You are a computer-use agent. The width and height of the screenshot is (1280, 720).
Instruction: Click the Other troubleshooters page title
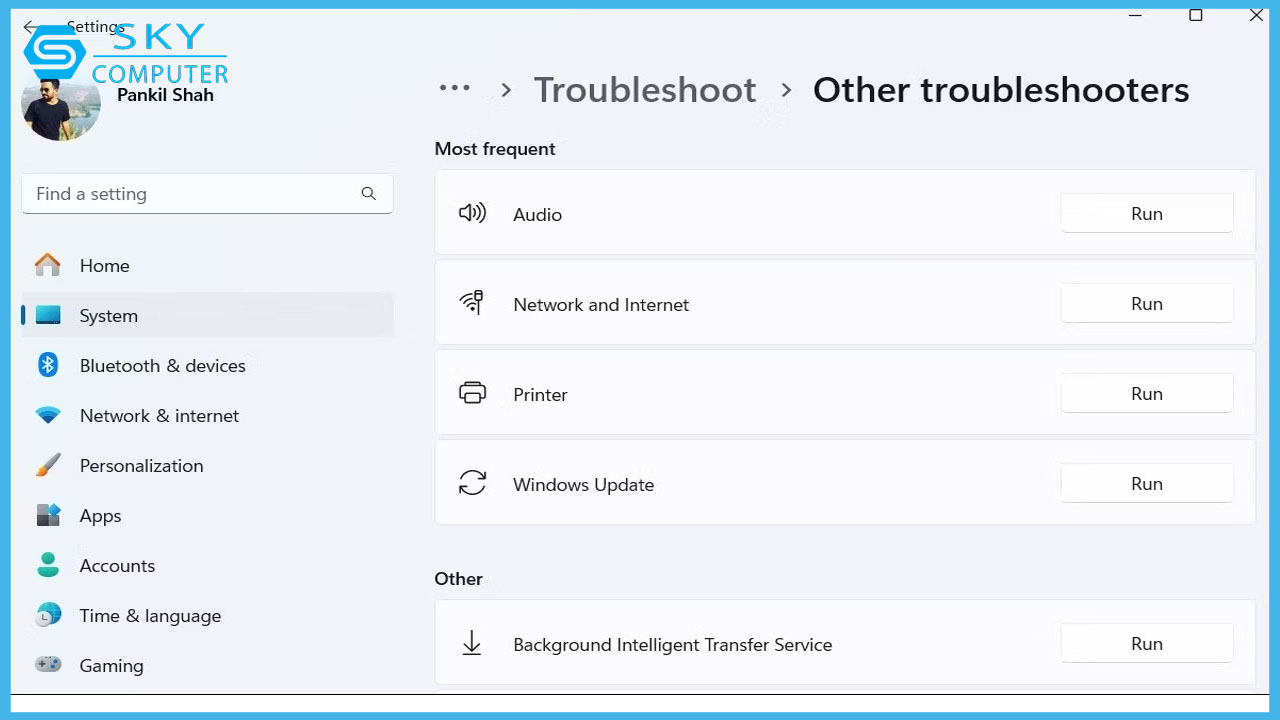(1001, 90)
